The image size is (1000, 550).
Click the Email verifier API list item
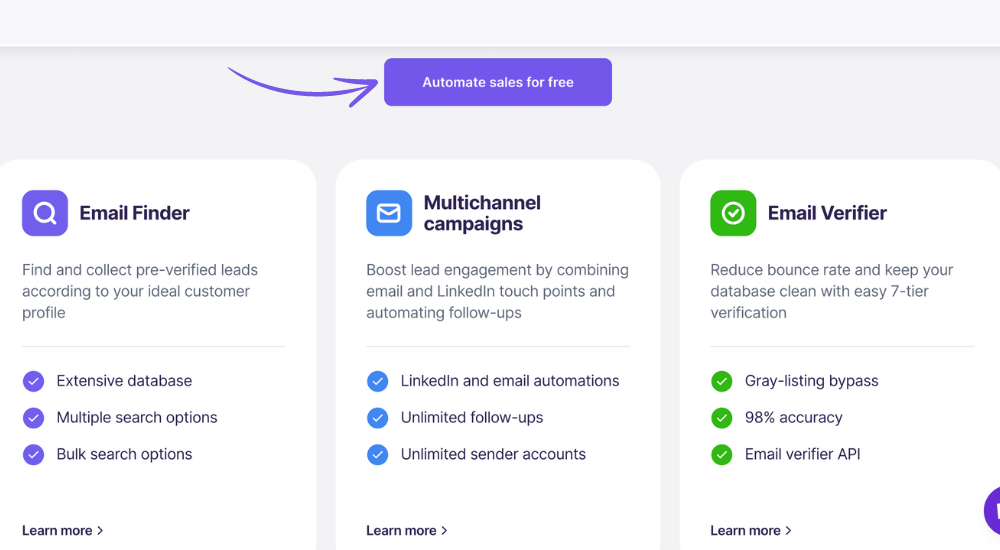(x=802, y=454)
